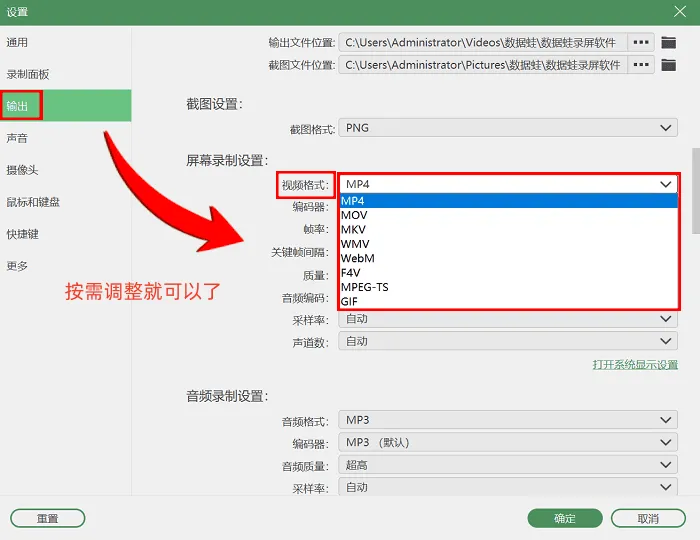Open folder for output file location
Viewport: 700px width, 540px height.
(668, 43)
